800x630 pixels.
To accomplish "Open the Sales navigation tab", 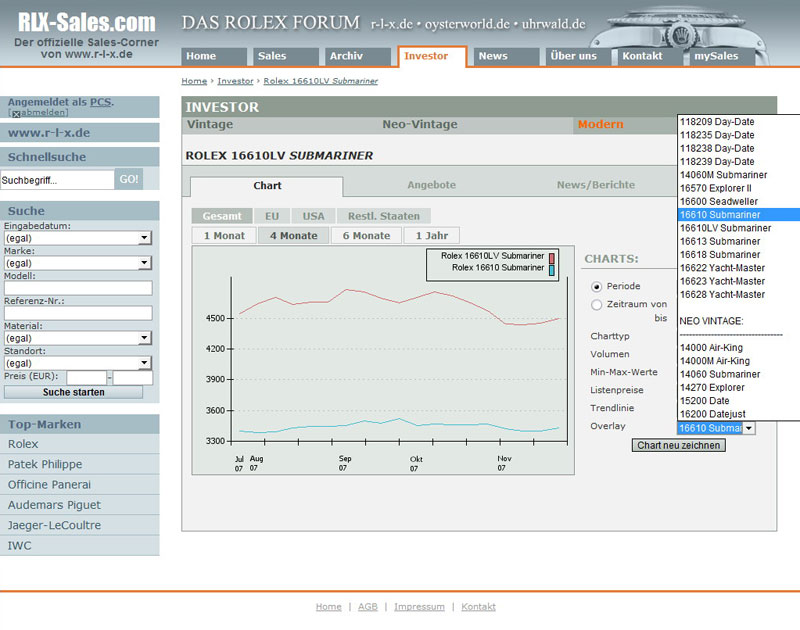I will pyautogui.click(x=286, y=56).
